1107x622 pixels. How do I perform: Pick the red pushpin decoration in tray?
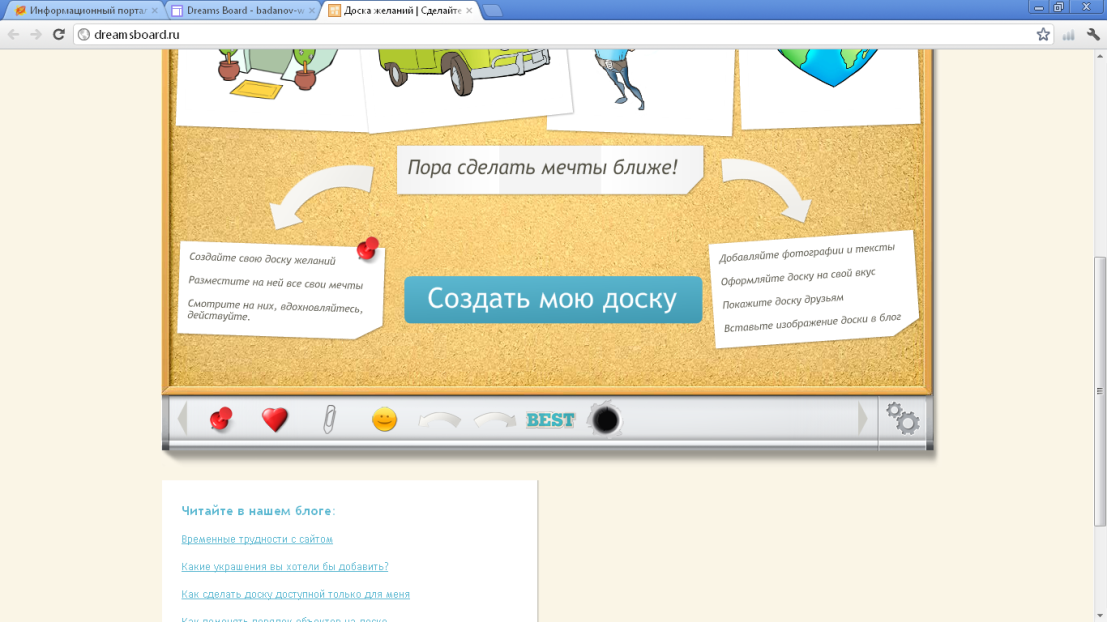click(221, 419)
